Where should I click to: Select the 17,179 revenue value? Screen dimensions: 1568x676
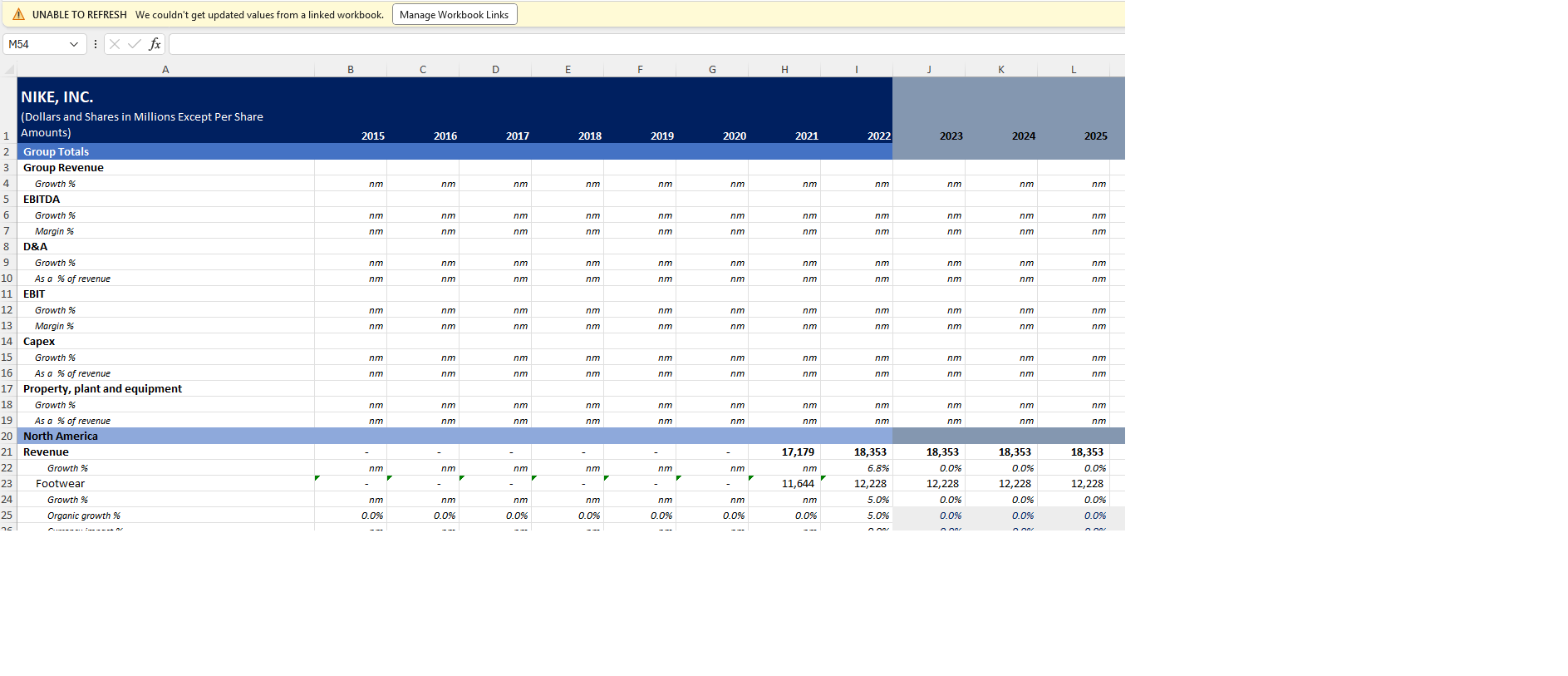(x=784, y=451)
